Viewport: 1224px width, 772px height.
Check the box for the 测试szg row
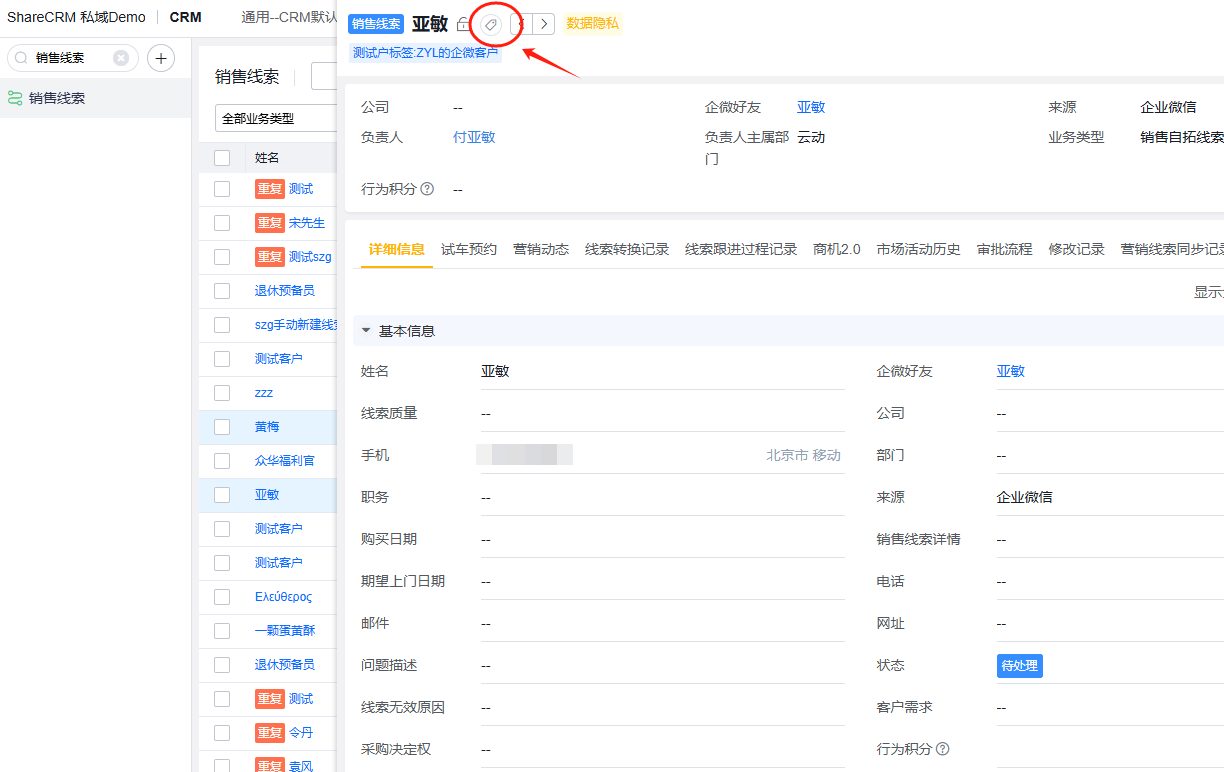coord(222,257)
